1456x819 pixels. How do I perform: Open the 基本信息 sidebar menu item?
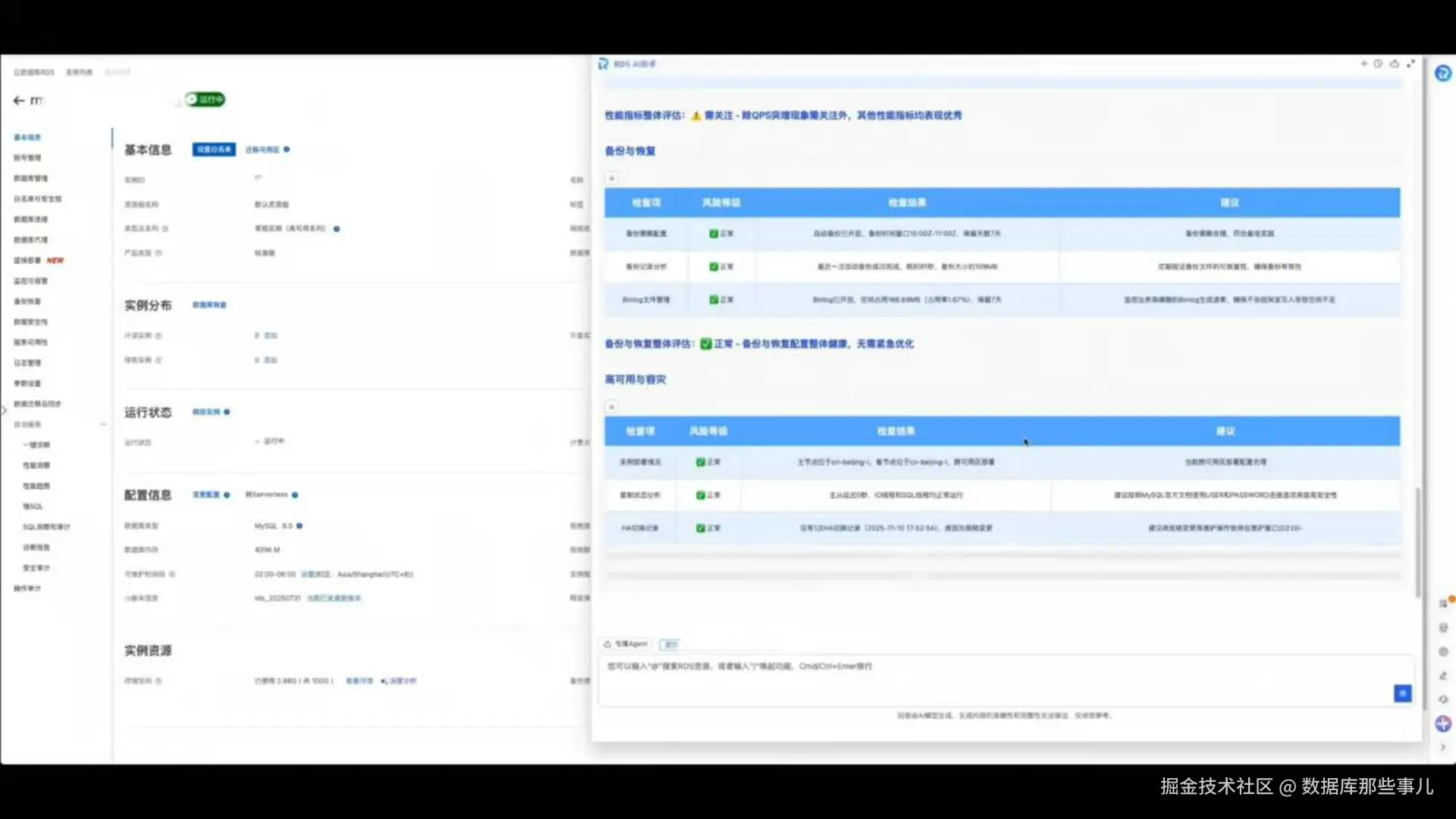(x=27, y=137)
